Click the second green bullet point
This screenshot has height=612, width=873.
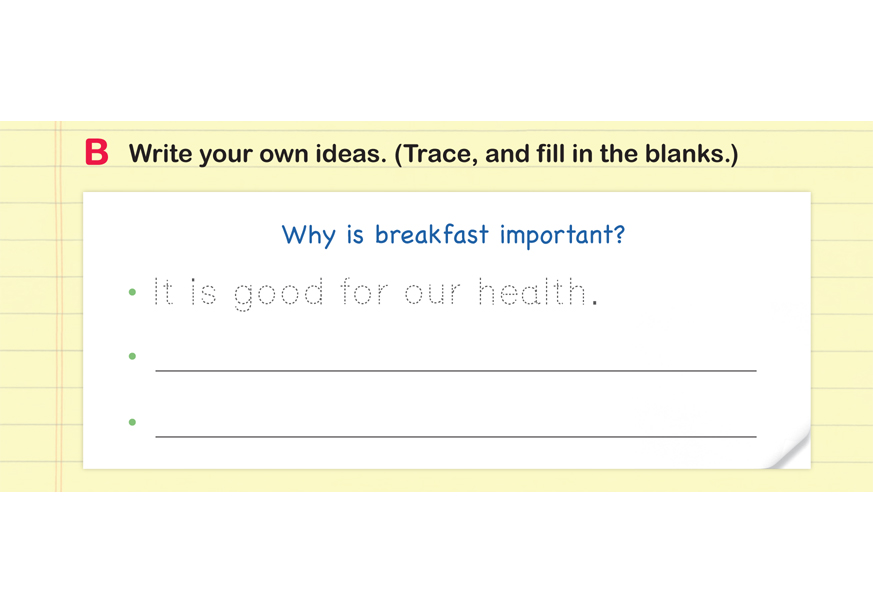pyautogui.click(x=132, y=356)
